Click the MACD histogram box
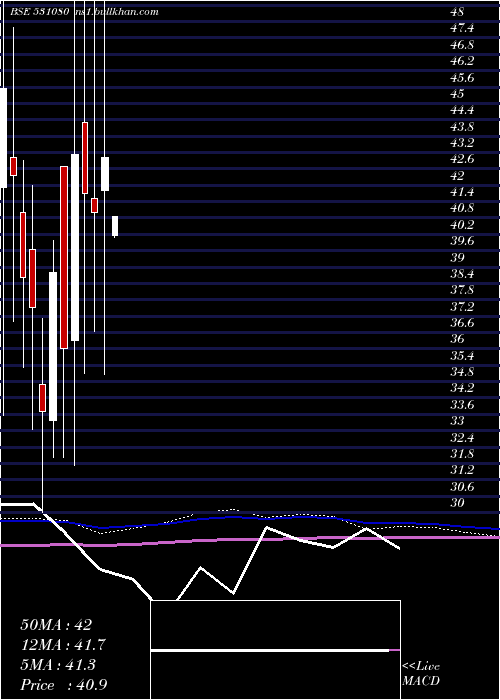Viewport: 500px width, 700px height. pyautogui.click(x=275, y=650)
